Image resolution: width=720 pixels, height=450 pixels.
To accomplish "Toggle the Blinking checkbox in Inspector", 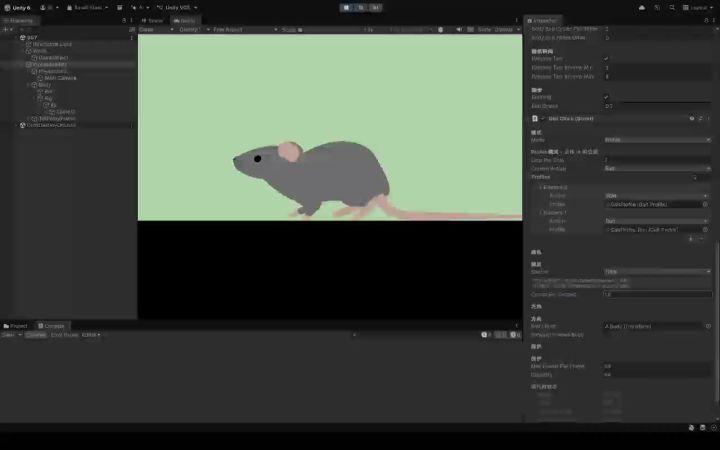I will point(606,97).
